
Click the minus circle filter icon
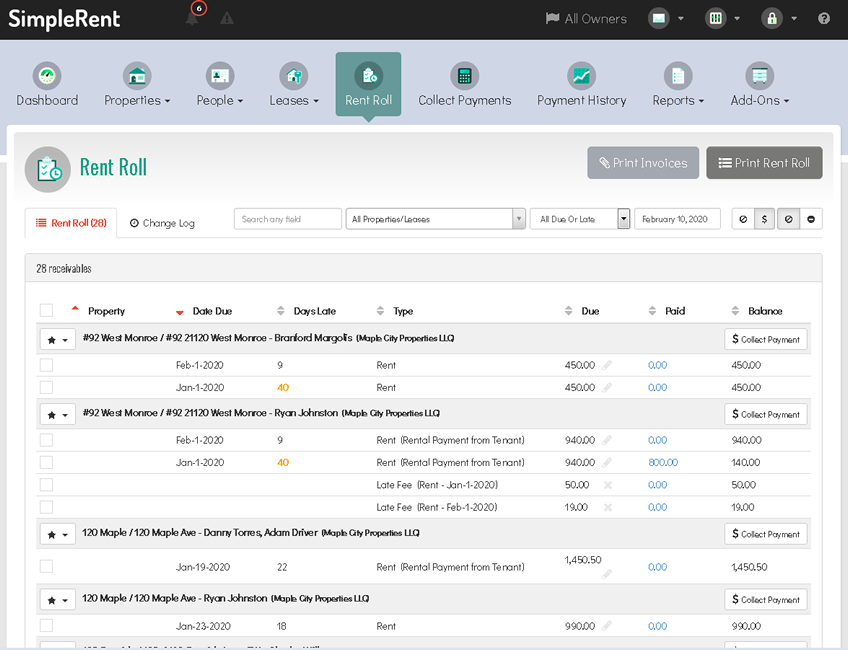tap(811, 219)
